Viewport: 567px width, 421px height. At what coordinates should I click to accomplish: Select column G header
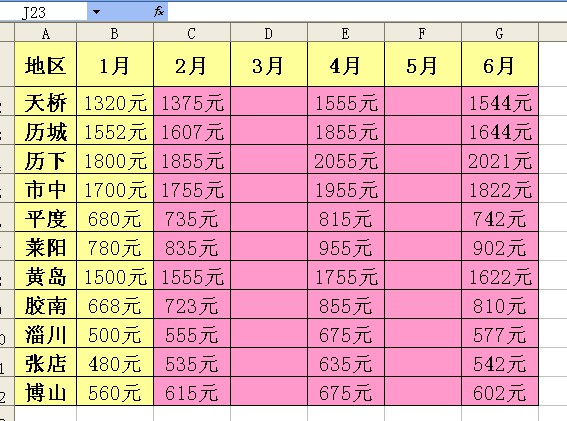click(x=500, y=33)
